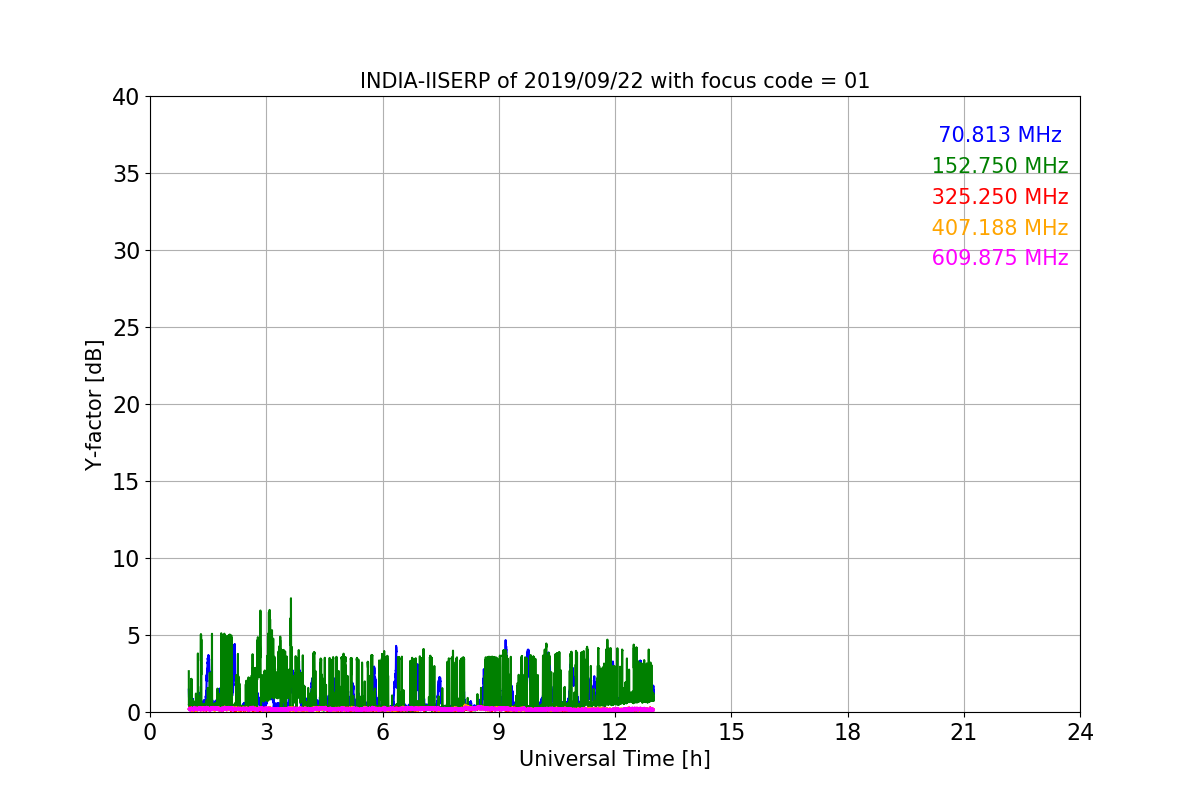Image resolution: width=1200 pixels, height=800 pixels.
Task: Click the 407.188 MHz orange legend entry
Action: [x=999, y=228]
